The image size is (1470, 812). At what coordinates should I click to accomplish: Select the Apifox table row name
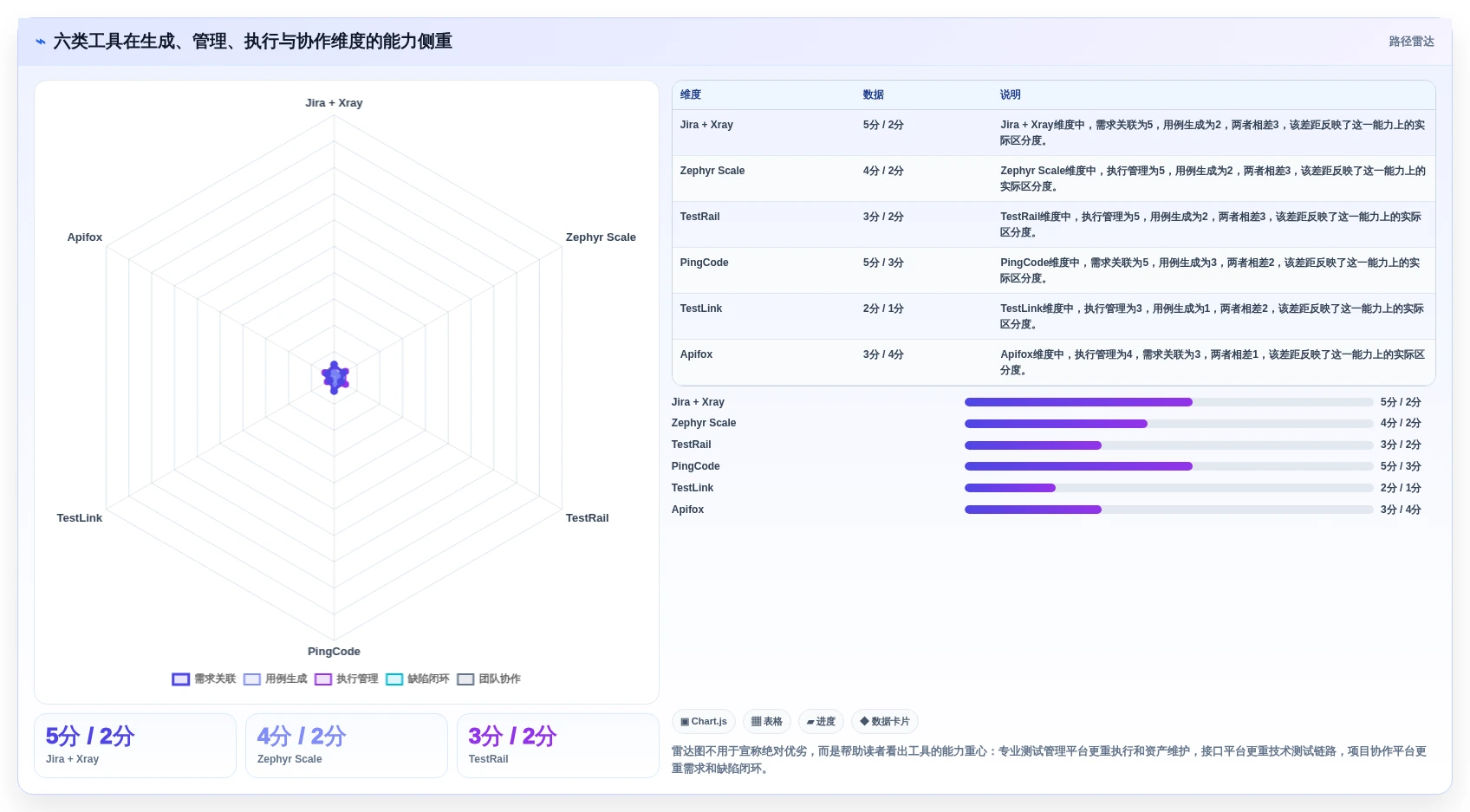pyautogui.click(x=697, y=354)
